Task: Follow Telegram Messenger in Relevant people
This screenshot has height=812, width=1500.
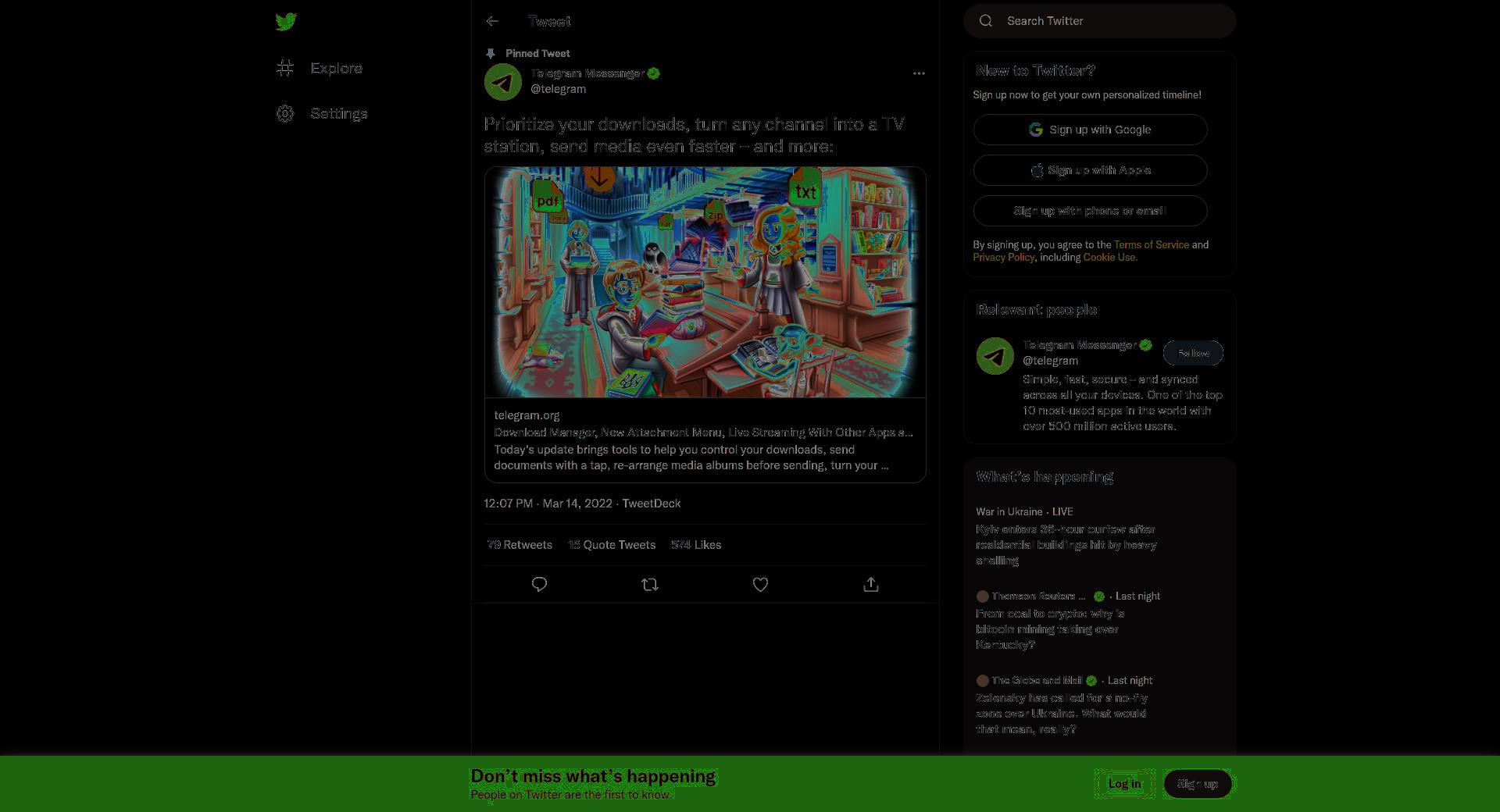Action: pyautogui.click(x=1193, y=353)
